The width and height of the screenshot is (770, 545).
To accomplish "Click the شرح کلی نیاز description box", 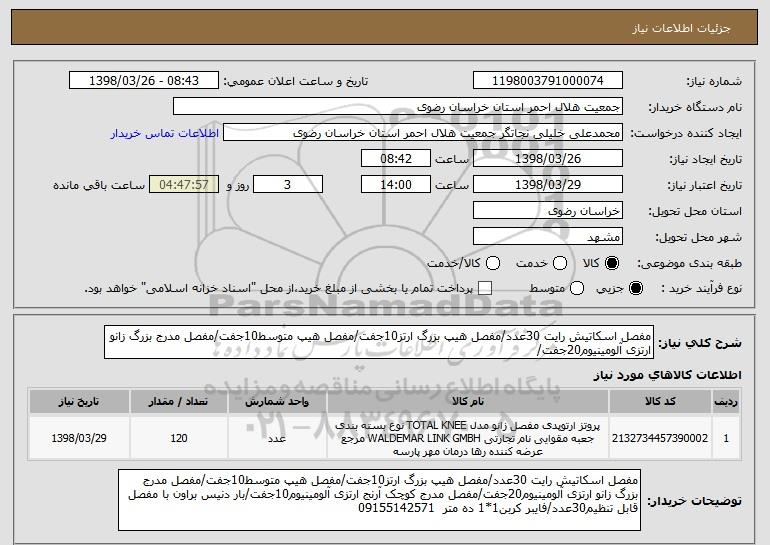I will tap(379, 342).
